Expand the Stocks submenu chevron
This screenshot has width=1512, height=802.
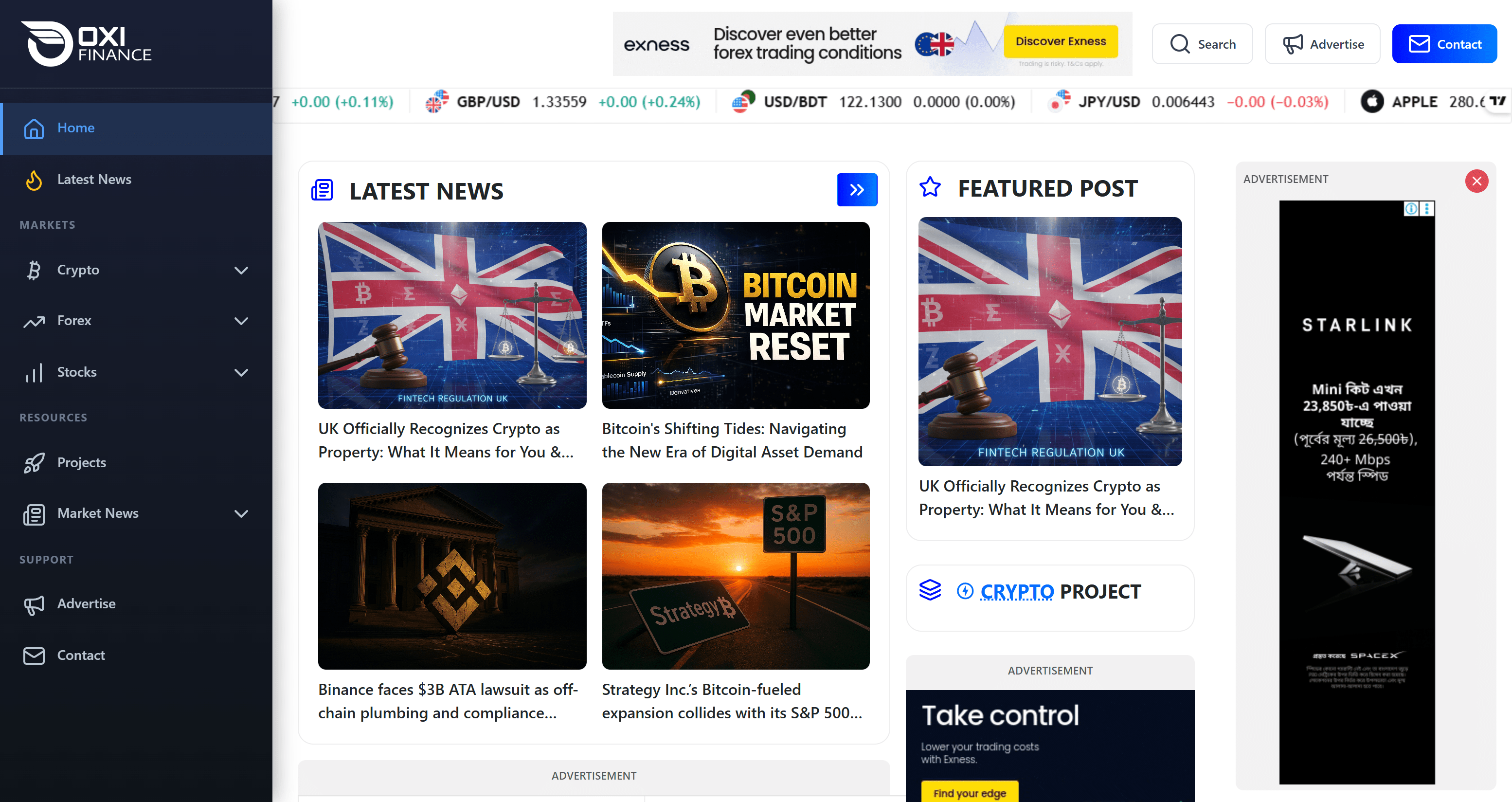click(241, 372)
